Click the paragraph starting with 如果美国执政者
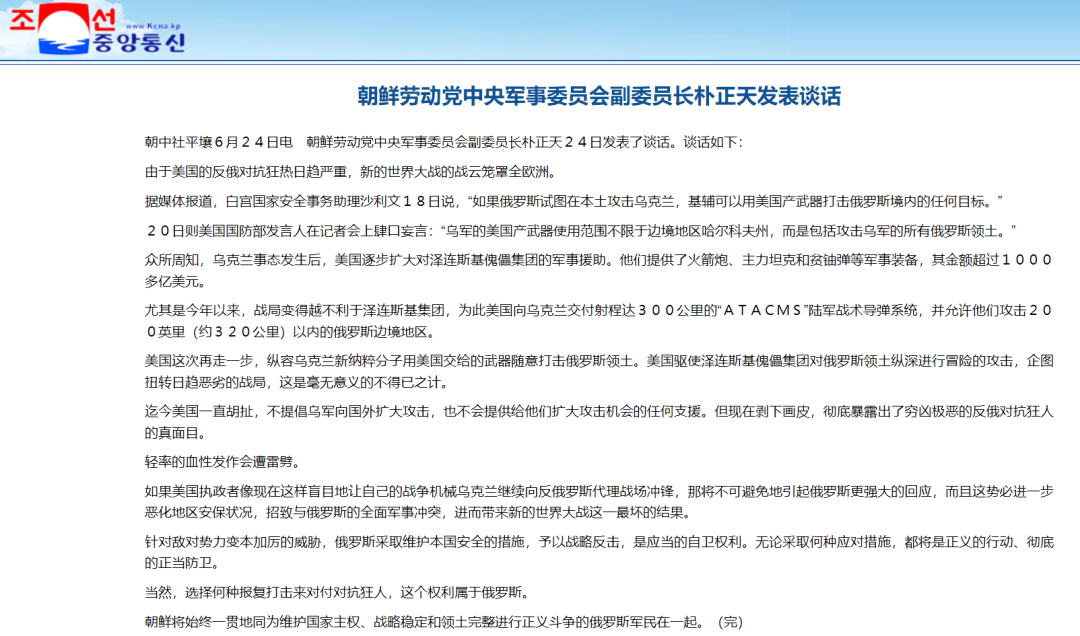This screenshot has height=636, width=1080. tap(598, 502)
